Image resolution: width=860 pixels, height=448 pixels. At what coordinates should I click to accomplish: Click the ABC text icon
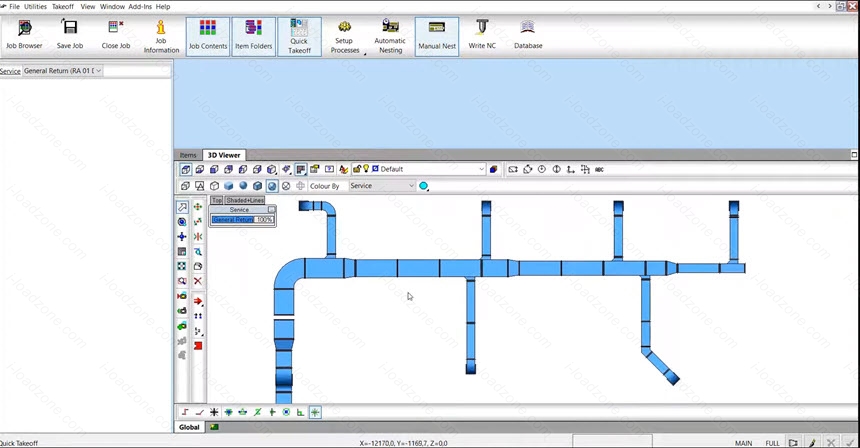[599, 169]
